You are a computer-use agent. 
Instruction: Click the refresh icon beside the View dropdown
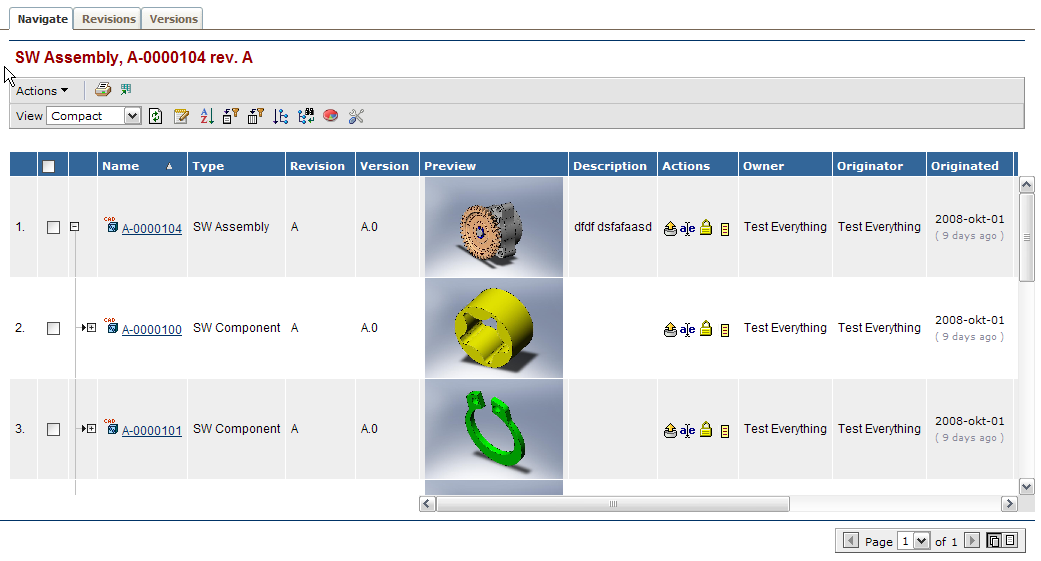pyautogui.click(x=156, y=116)
